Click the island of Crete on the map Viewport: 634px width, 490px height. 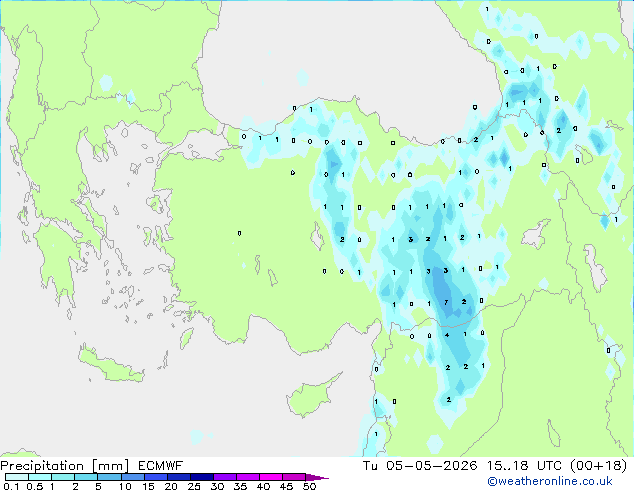pos(111,366)
